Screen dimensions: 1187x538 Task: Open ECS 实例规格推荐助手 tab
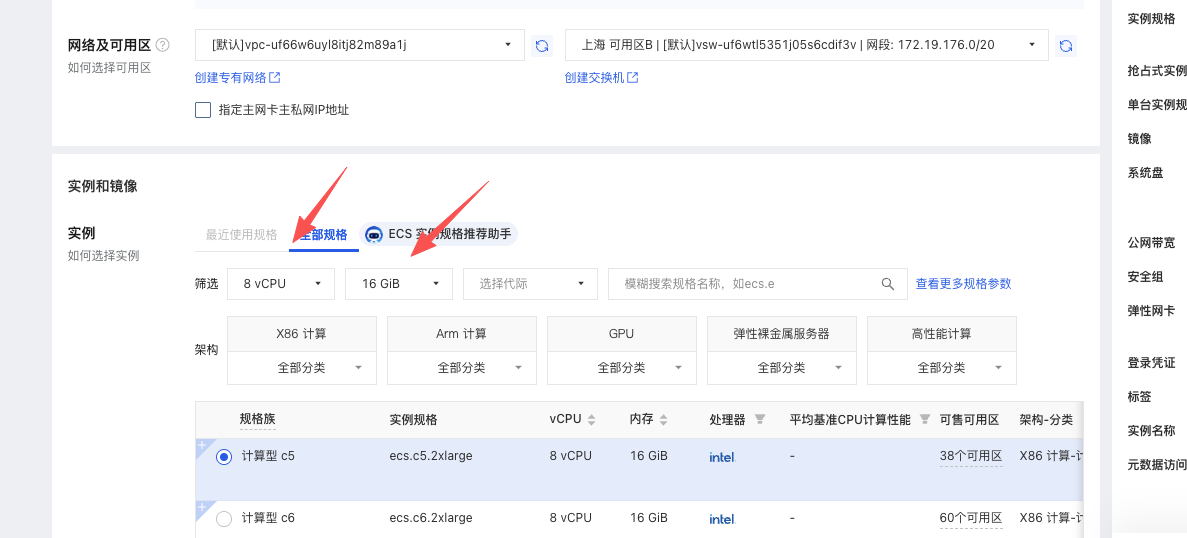[x=440, y=234]
